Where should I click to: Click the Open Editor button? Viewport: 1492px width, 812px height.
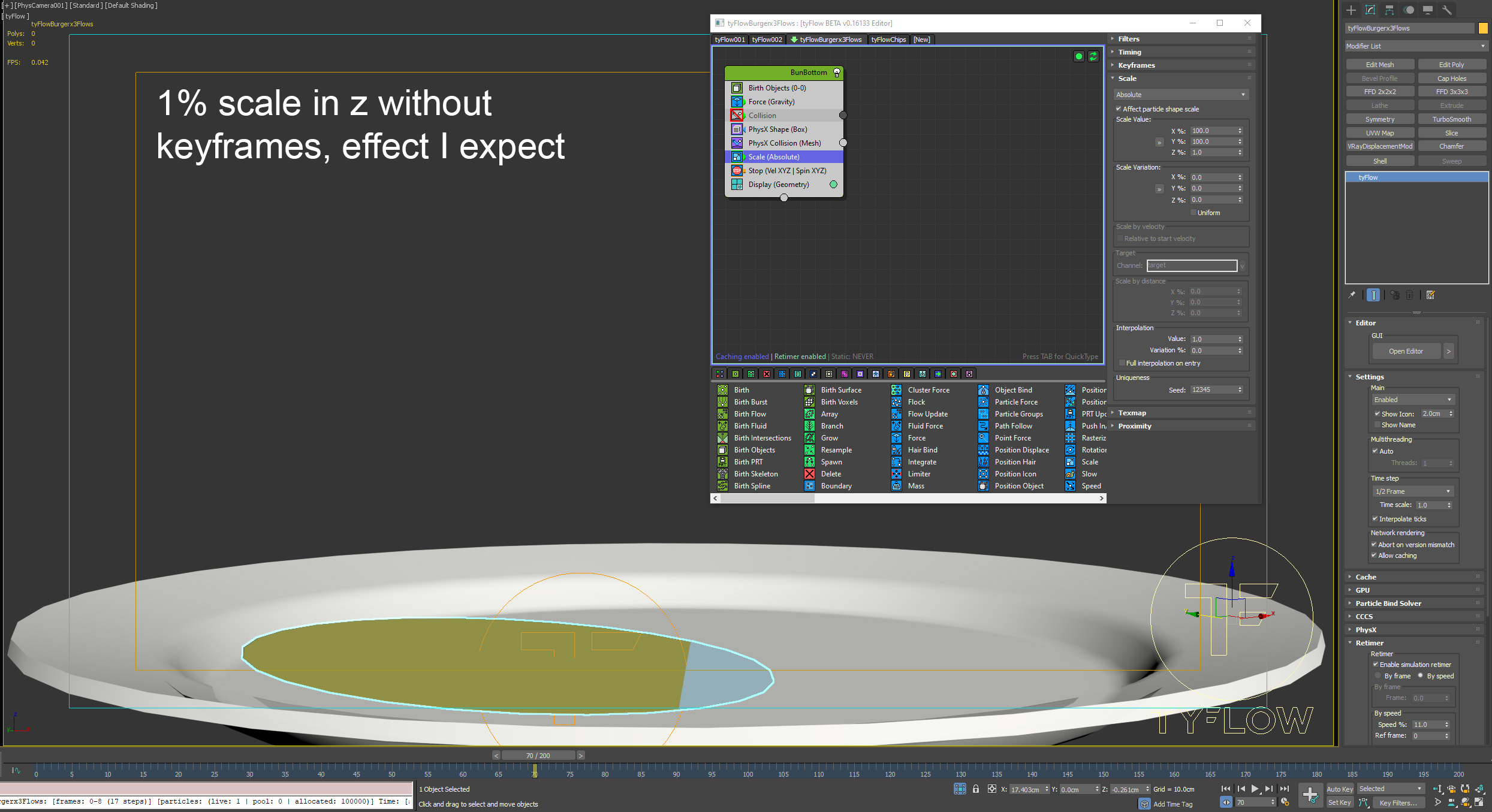pos(1406,351)
